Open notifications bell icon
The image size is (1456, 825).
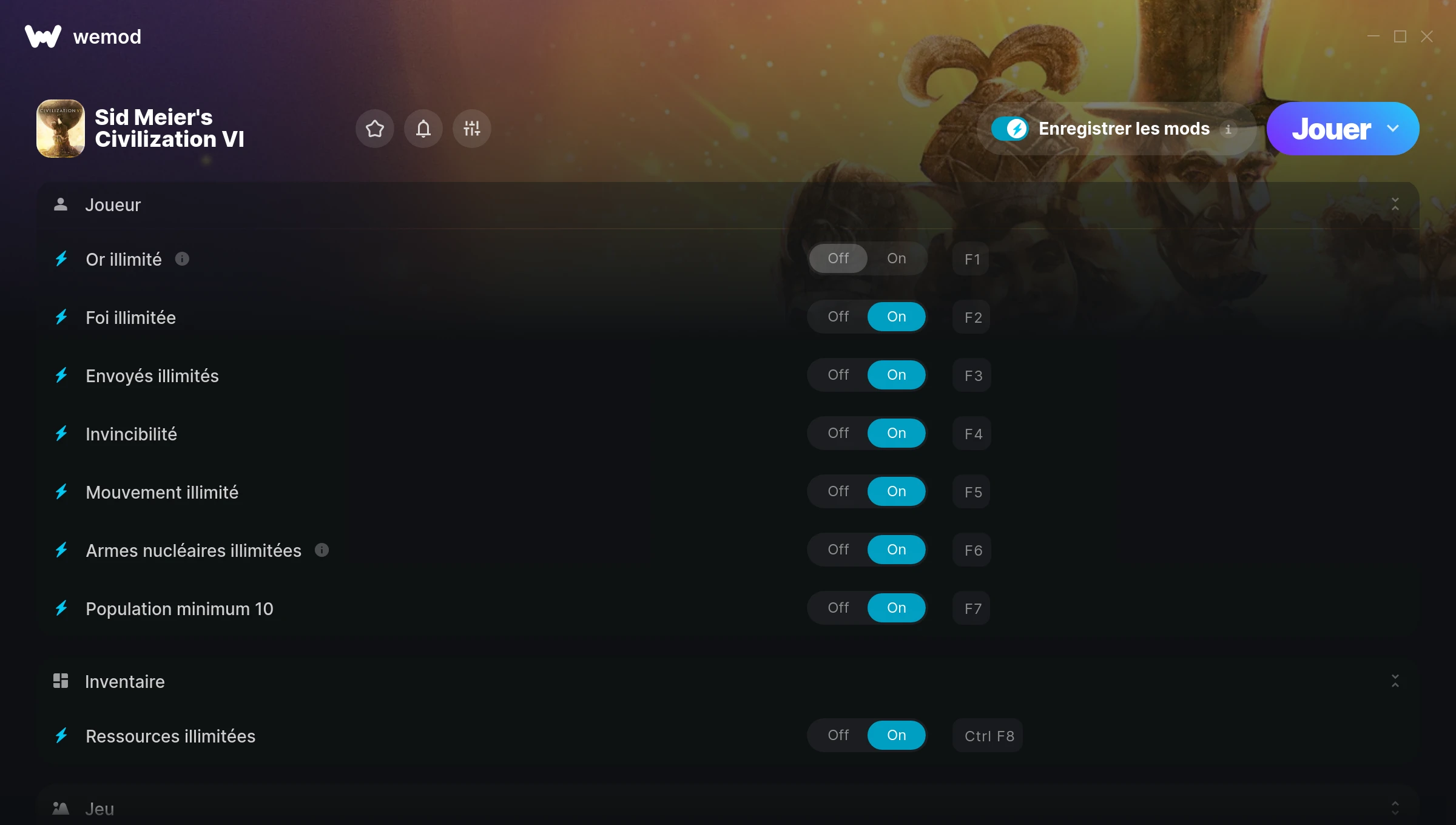point(423,129)
